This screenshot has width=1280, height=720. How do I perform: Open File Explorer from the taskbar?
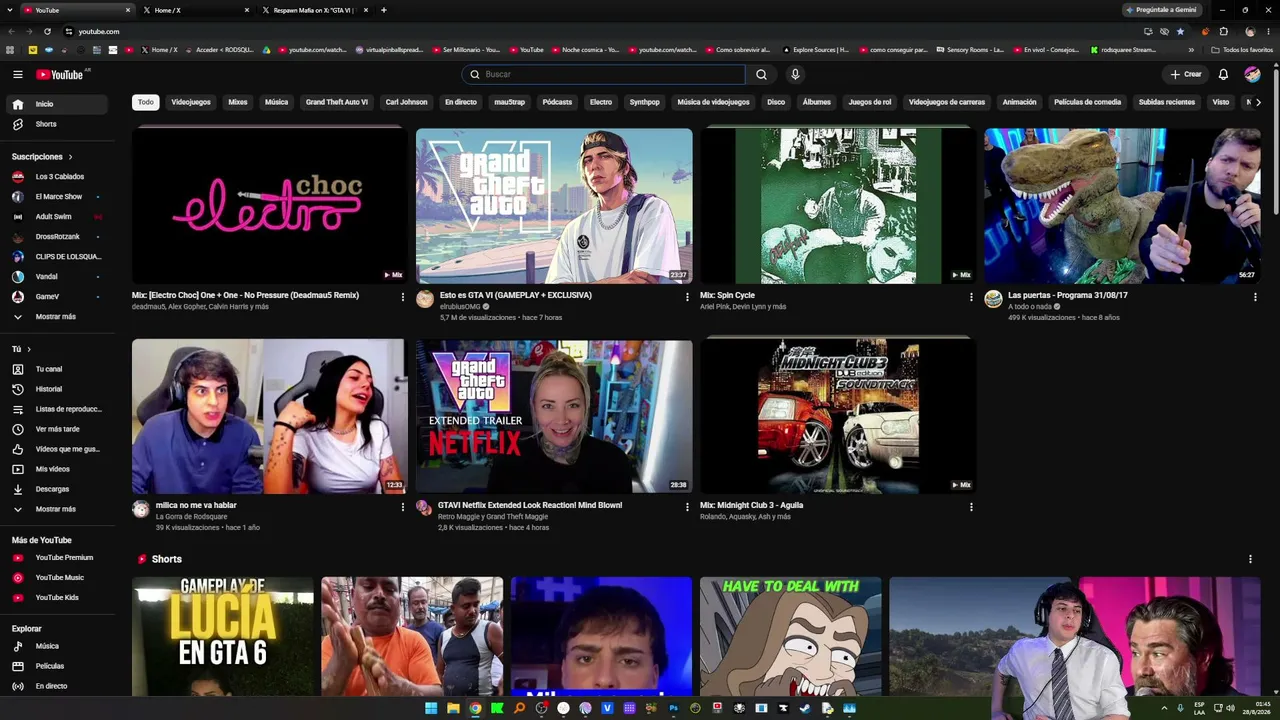[x=453, y=708]
